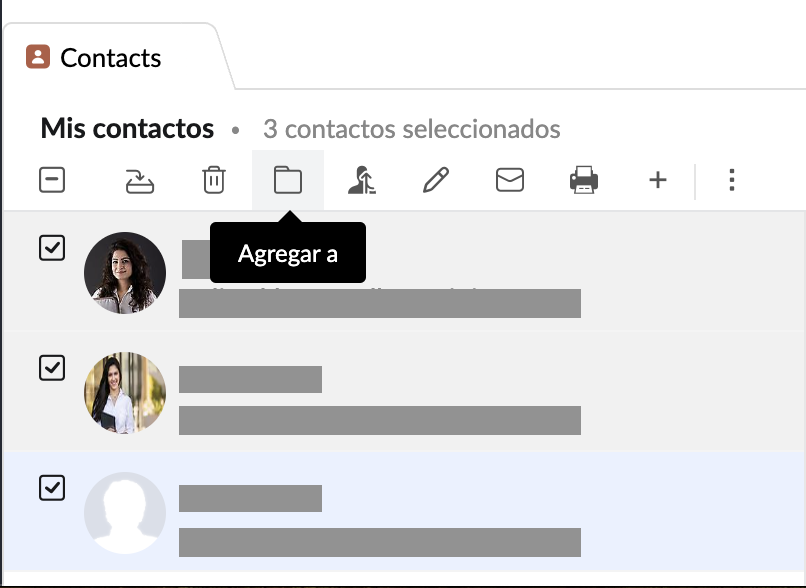Click the merge contacts person icon
This screenshot has height=588, width=806.
click(x=361, y=180)
